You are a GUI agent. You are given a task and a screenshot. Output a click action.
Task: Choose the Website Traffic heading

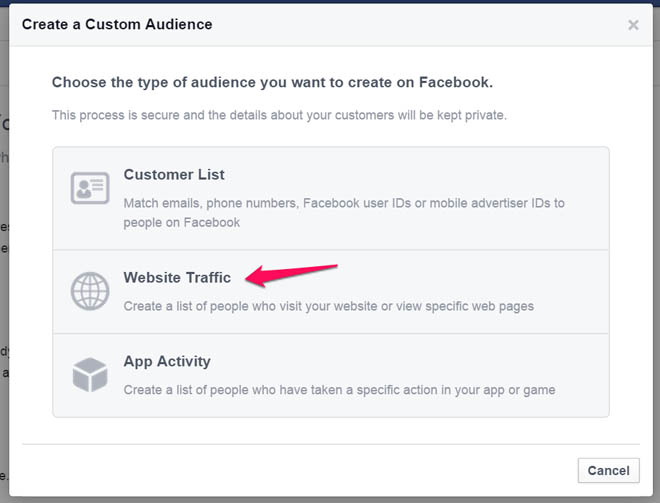[x=177, y=278]
